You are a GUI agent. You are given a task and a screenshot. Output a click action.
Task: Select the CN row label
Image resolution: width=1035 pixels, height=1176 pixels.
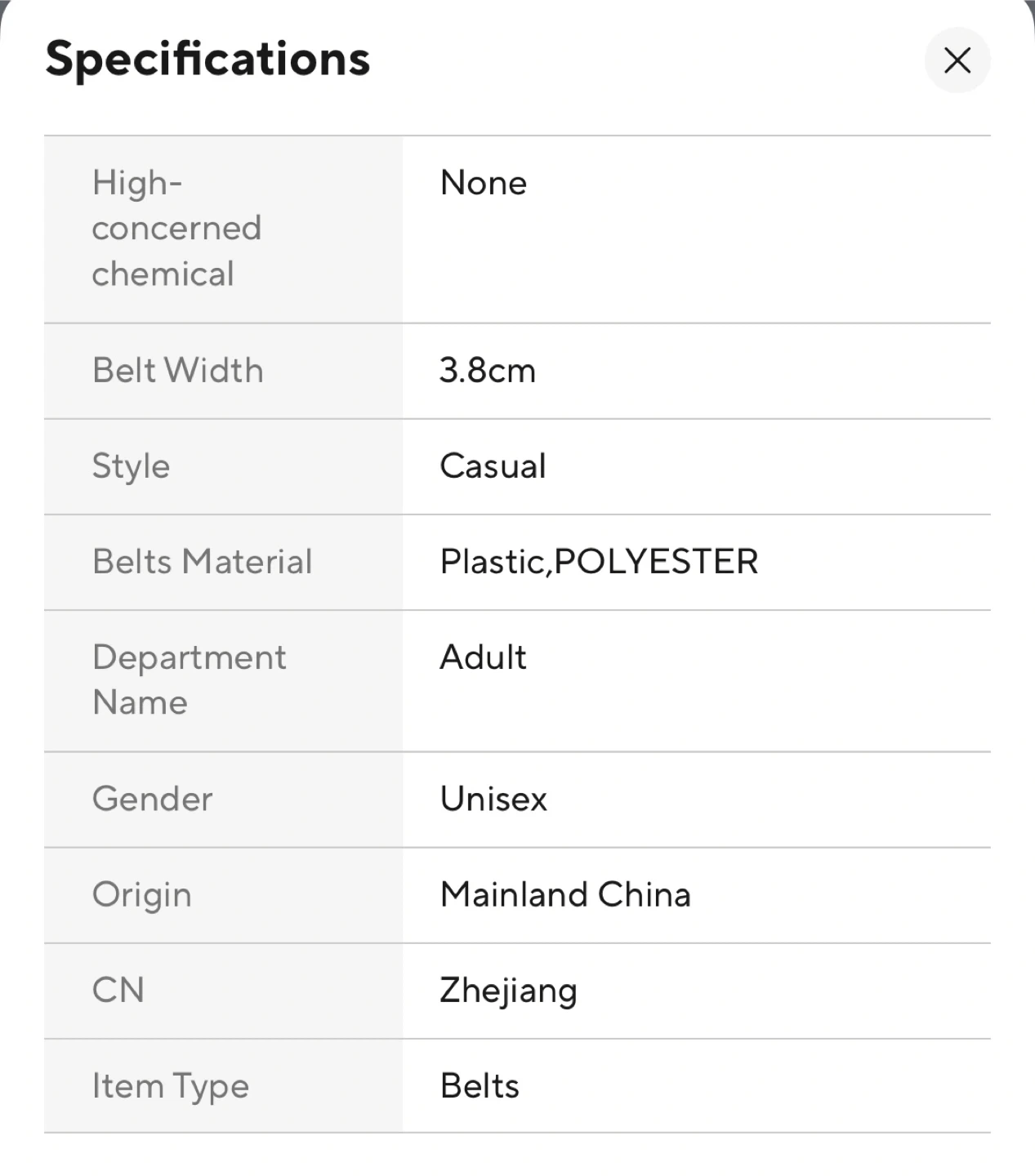(x=118, y=991)
